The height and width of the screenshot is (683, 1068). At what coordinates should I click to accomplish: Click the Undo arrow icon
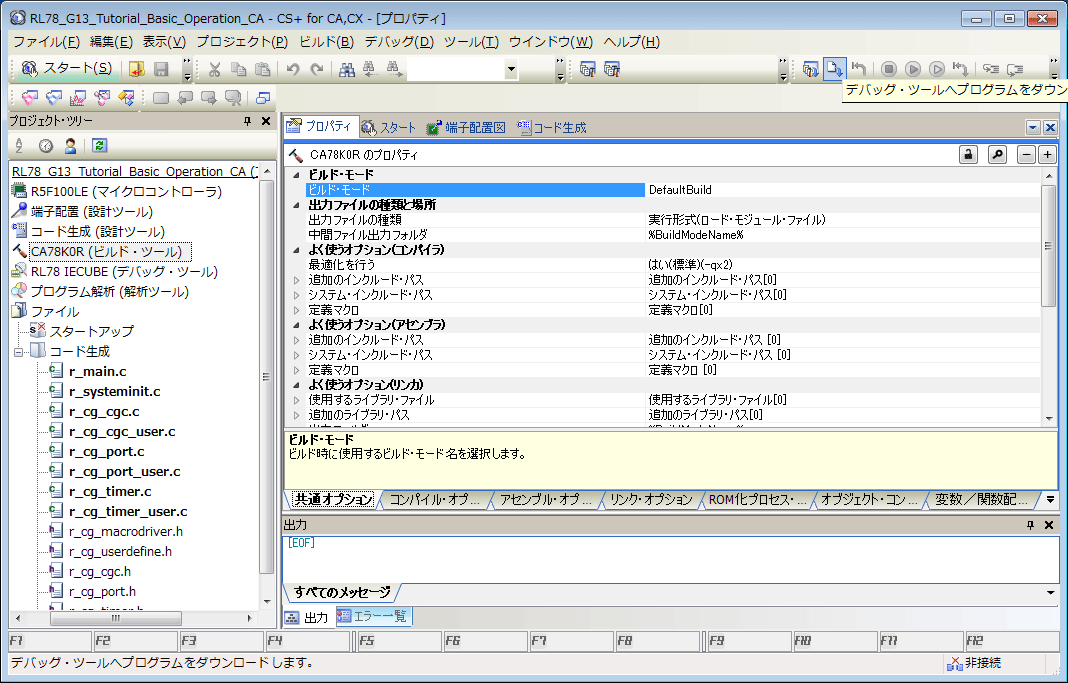point(292,69)
